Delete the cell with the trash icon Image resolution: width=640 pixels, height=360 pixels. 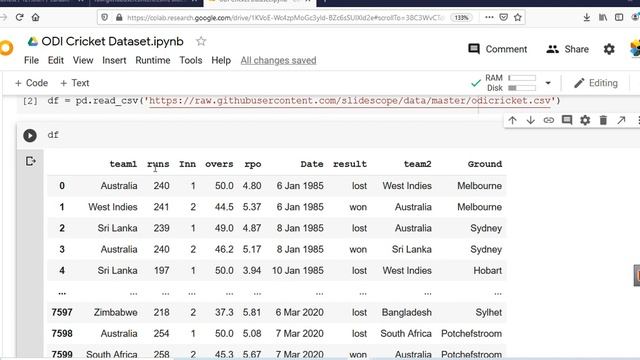coord(603,120)
